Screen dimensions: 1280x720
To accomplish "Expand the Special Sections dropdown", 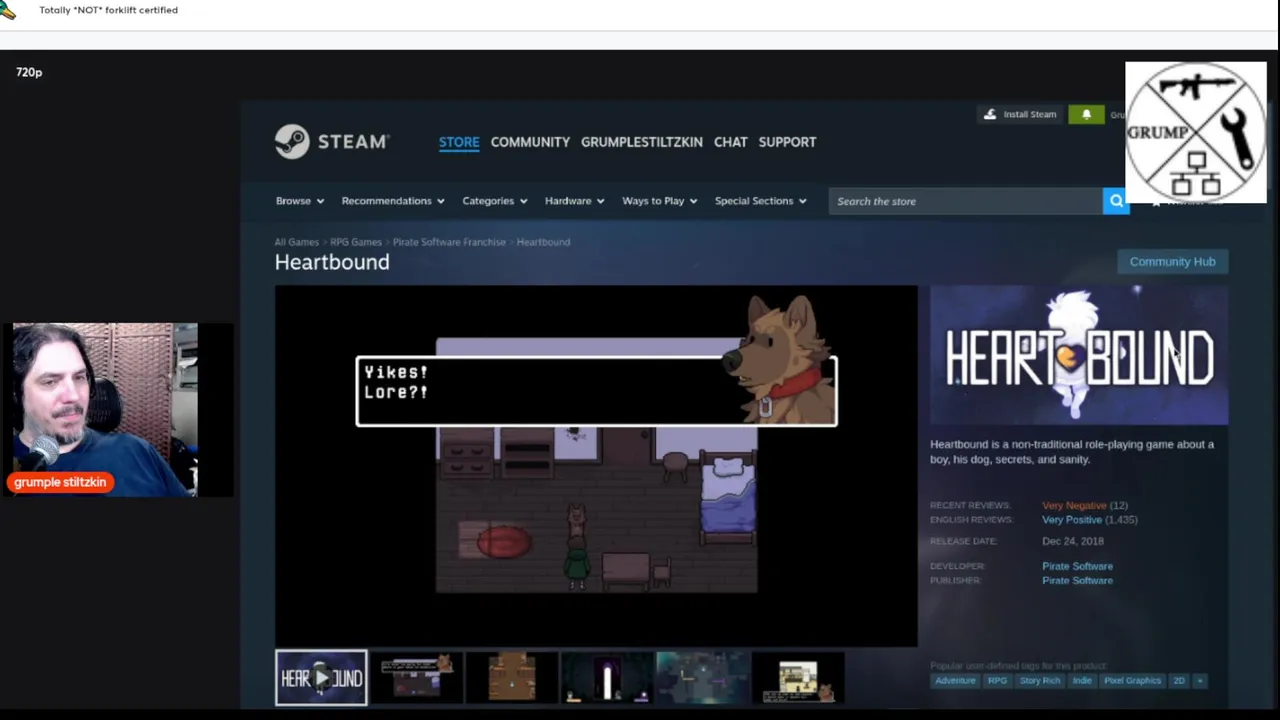I will (x=761, y=201).
